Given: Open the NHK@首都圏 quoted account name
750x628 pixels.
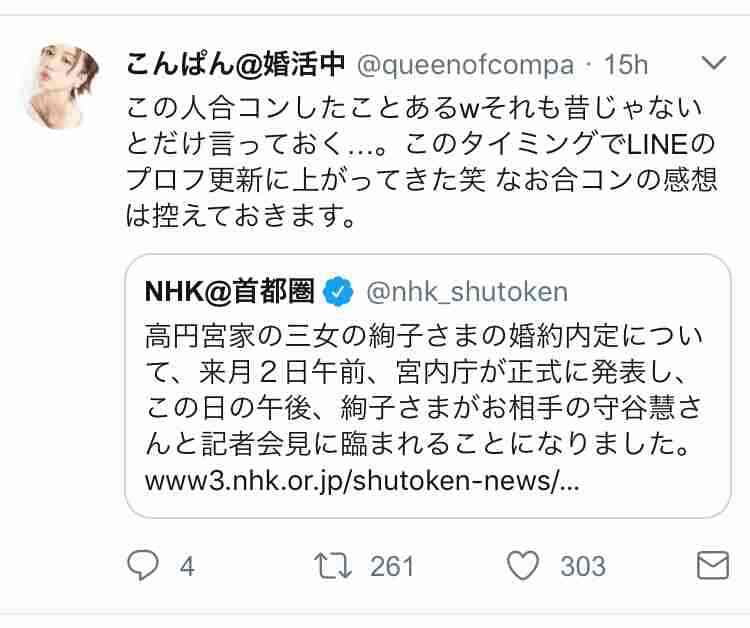Looking at the screenshot, I should tap(229, 291).
